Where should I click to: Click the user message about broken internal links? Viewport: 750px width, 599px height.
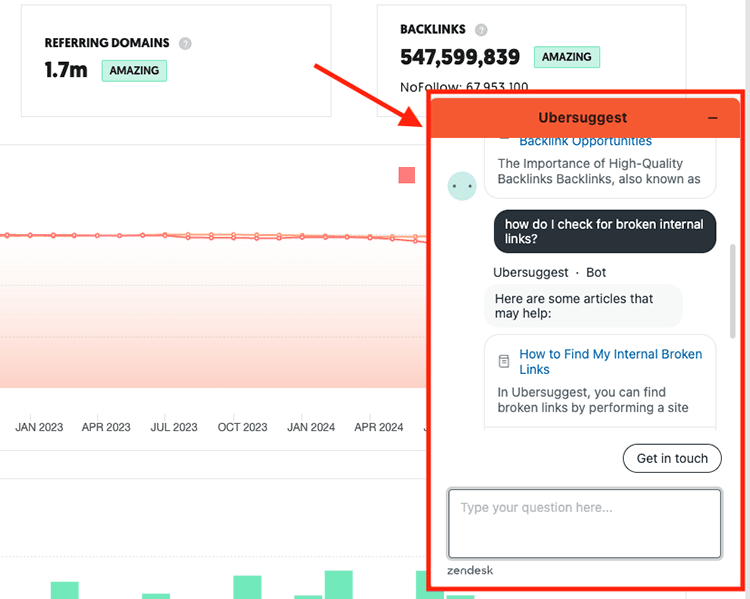(605, 232)
